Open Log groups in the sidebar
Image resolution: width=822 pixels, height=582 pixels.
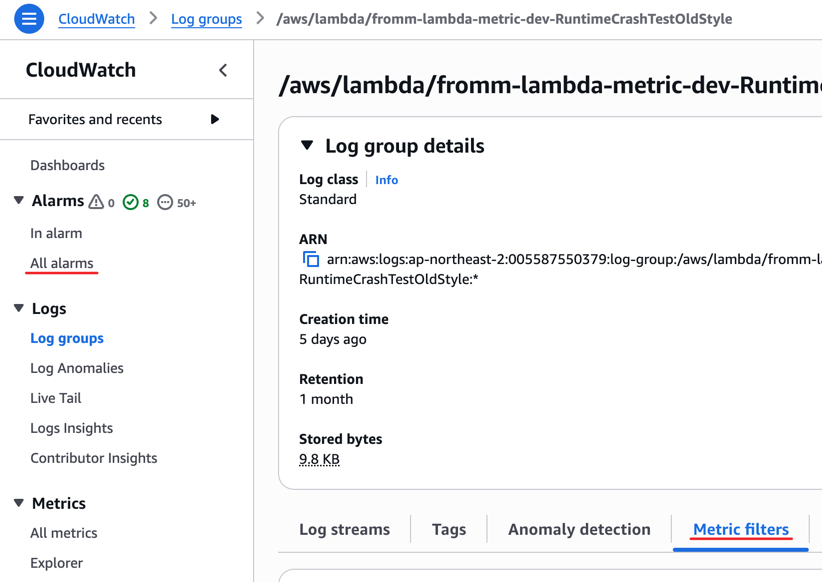point(67,338)
